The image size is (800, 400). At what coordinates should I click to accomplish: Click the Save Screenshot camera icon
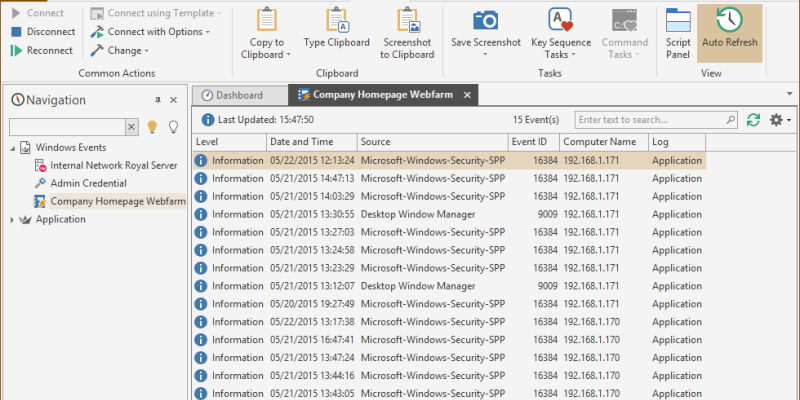point(486,21)
